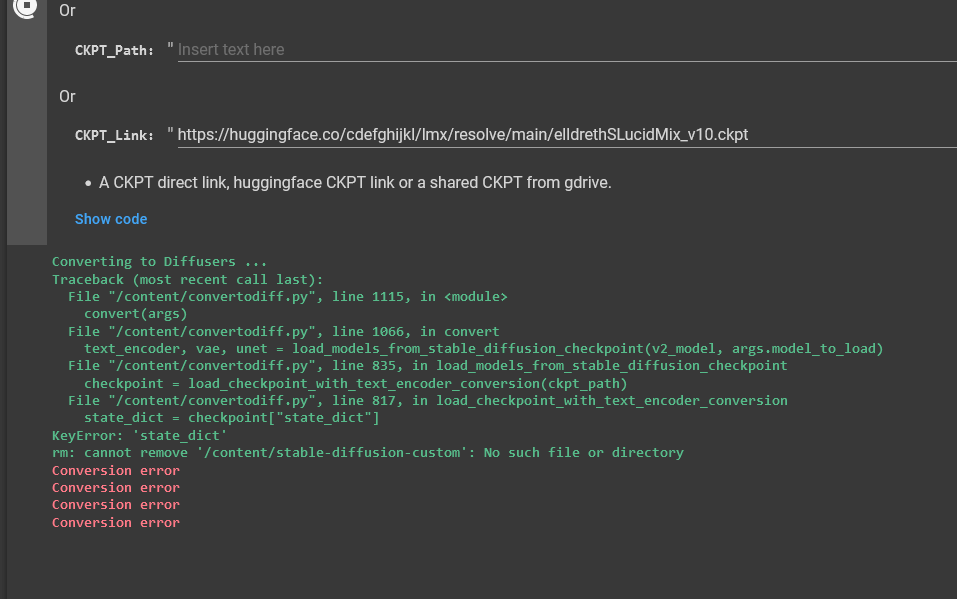The height and width of the screenshot is (599, 957).
Task: Click the 'Converting to Diffusers ...' output line
Action: tap(159, 261)
